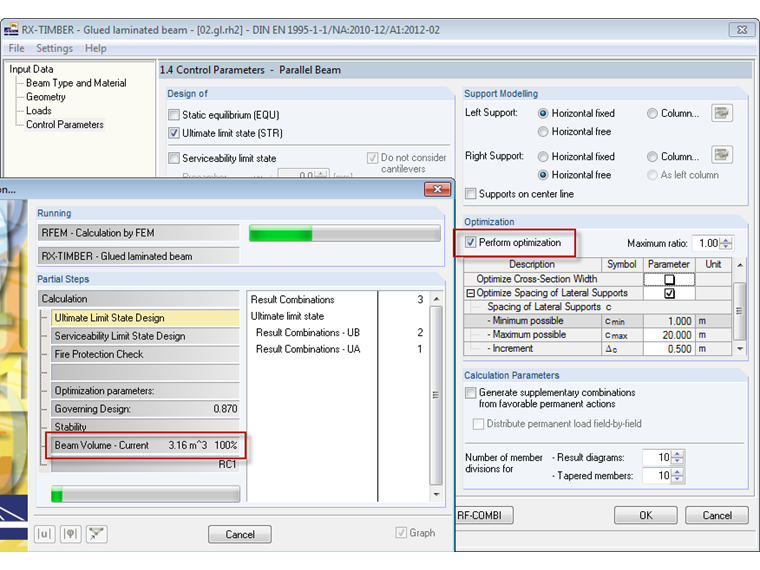Select Loads in Input Data tree
This screenshot has height=570, width=760.
pyautogui.click(x=39, y=111)
